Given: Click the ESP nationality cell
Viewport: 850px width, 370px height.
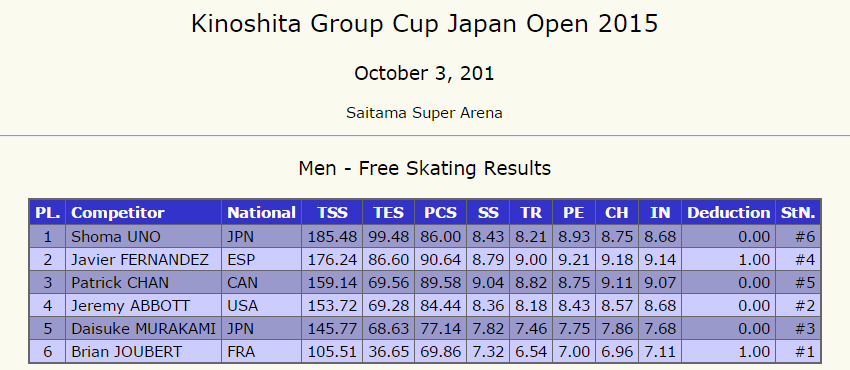Looking at the screenshot, I should point(262,260).
